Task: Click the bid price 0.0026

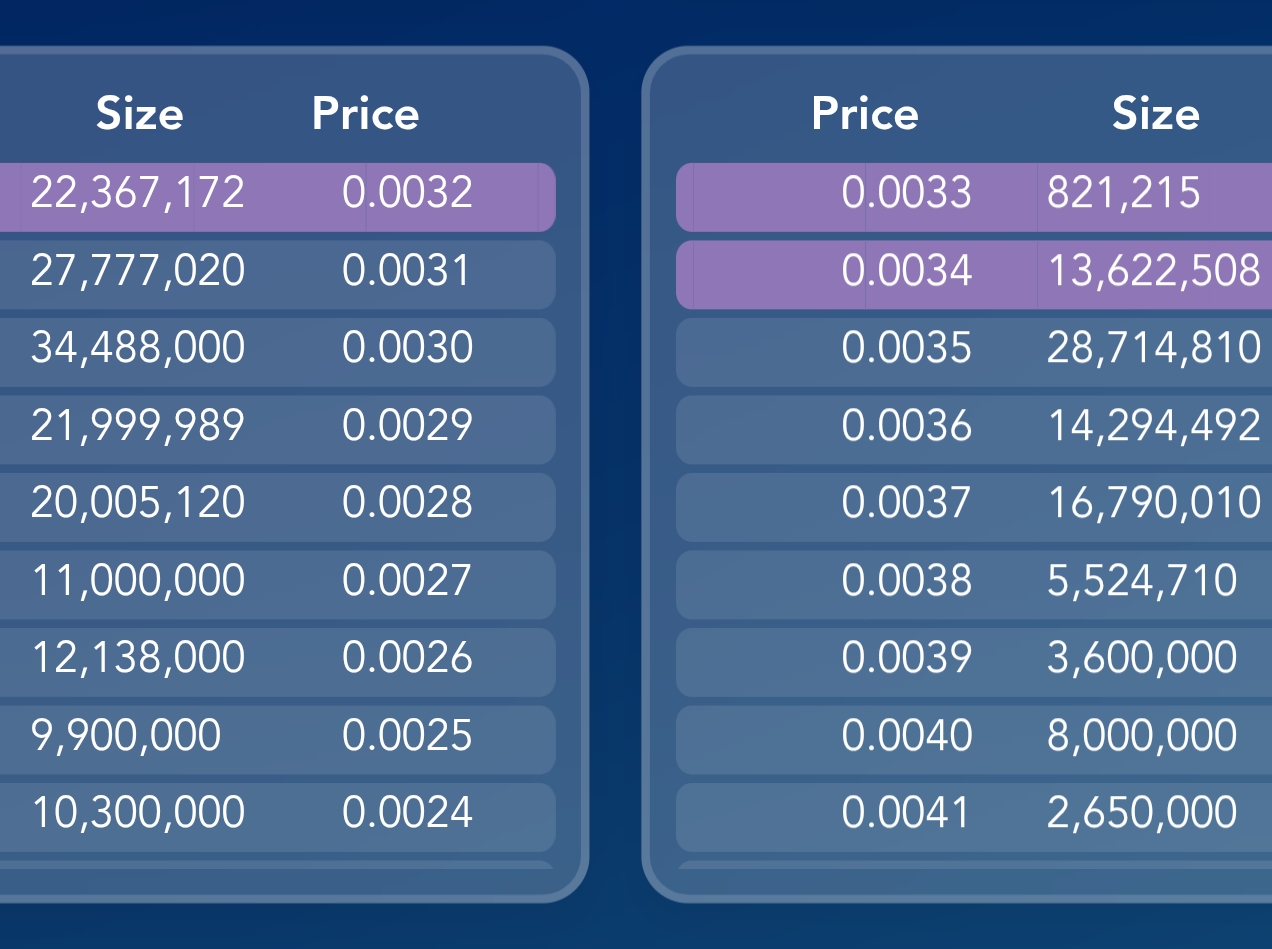Action: 407,657
